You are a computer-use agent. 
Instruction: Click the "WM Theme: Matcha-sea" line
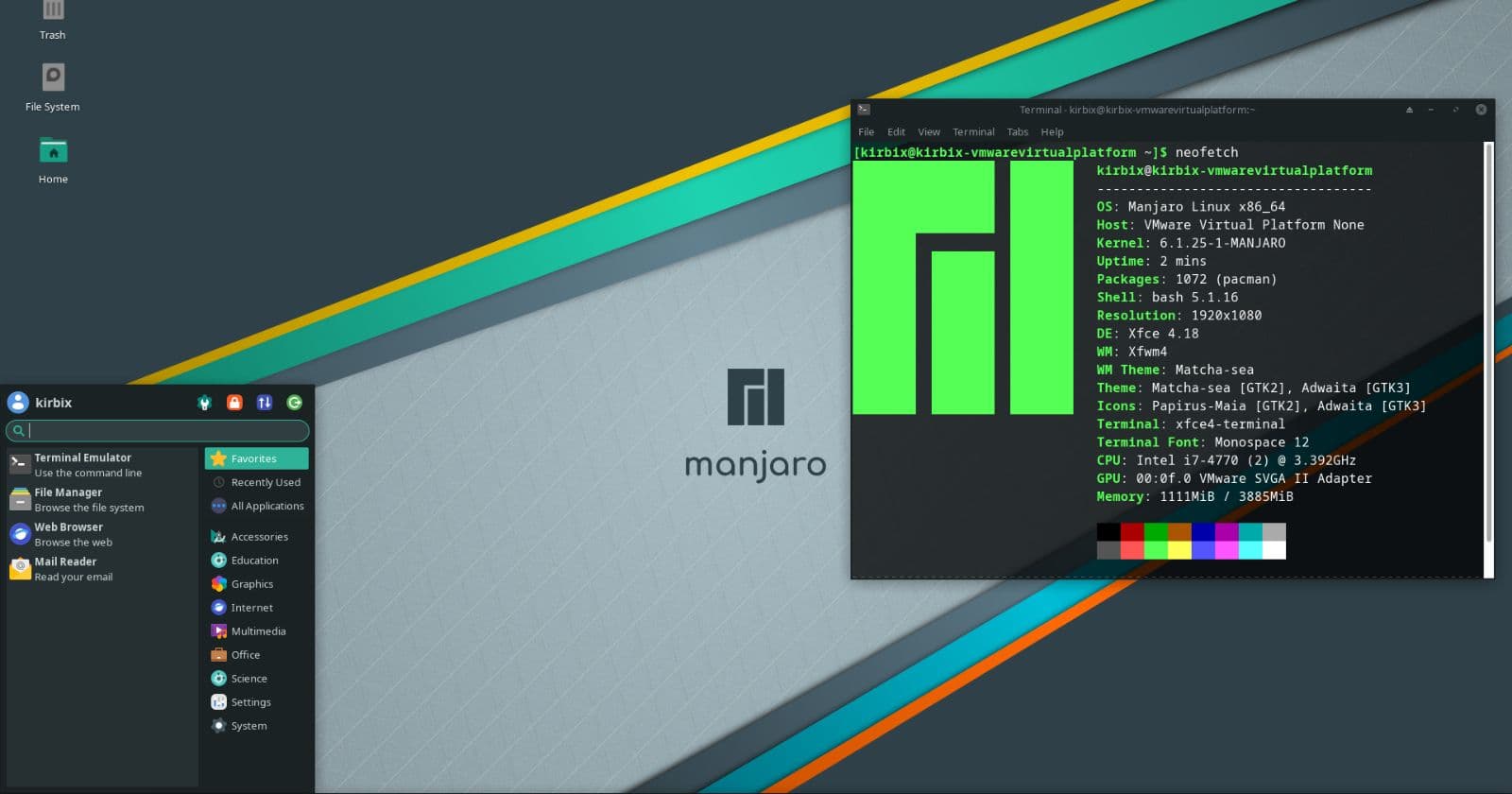coord(1176,370)
